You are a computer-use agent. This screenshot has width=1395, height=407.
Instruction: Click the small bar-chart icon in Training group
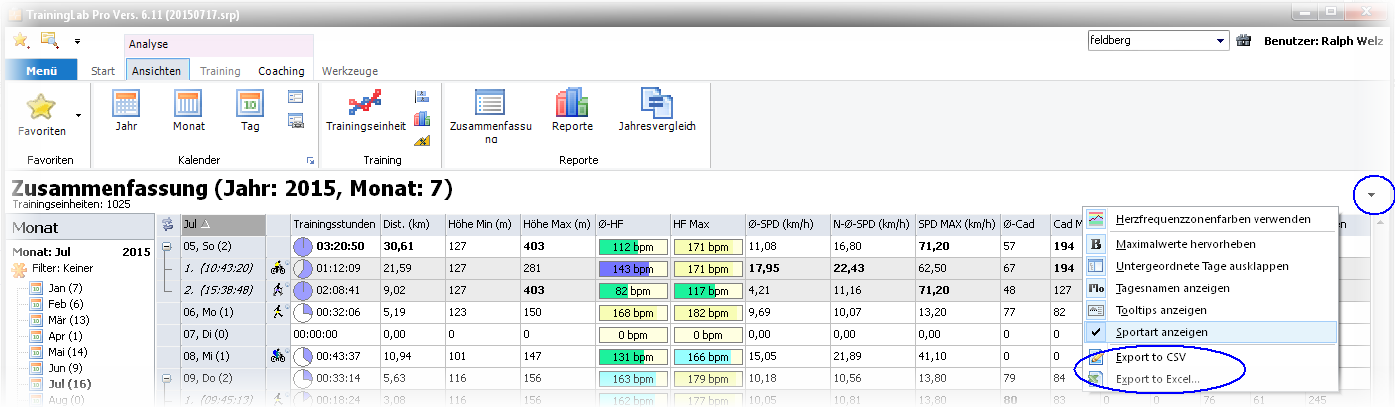(x=422, y=118)
